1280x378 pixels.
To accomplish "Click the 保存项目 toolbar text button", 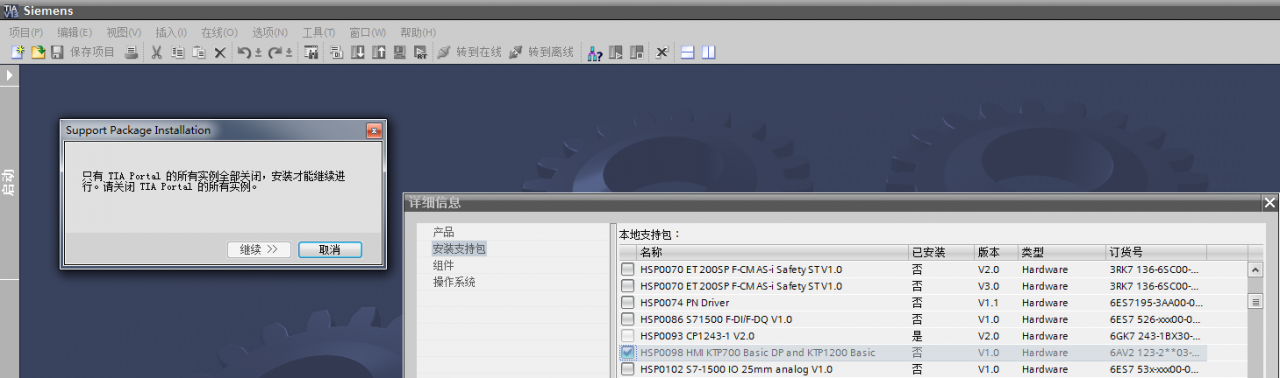I will 92,52.
